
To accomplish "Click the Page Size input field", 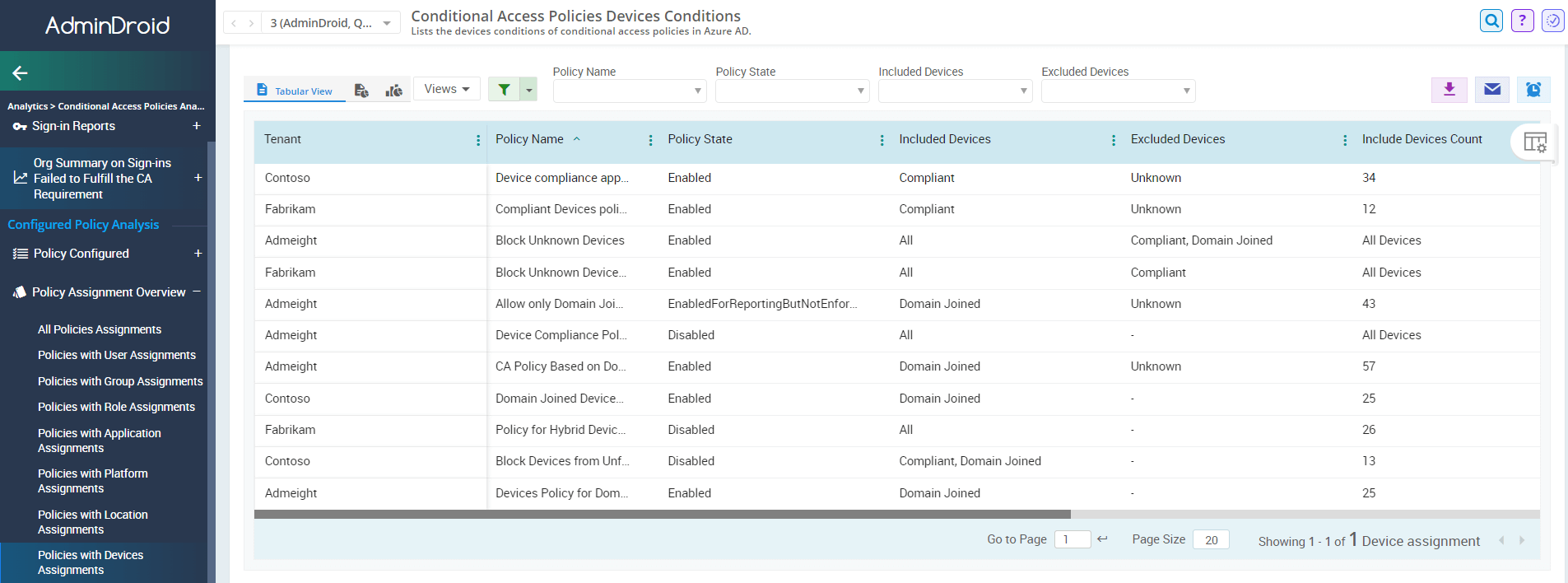I will (x=1211, y=539).
